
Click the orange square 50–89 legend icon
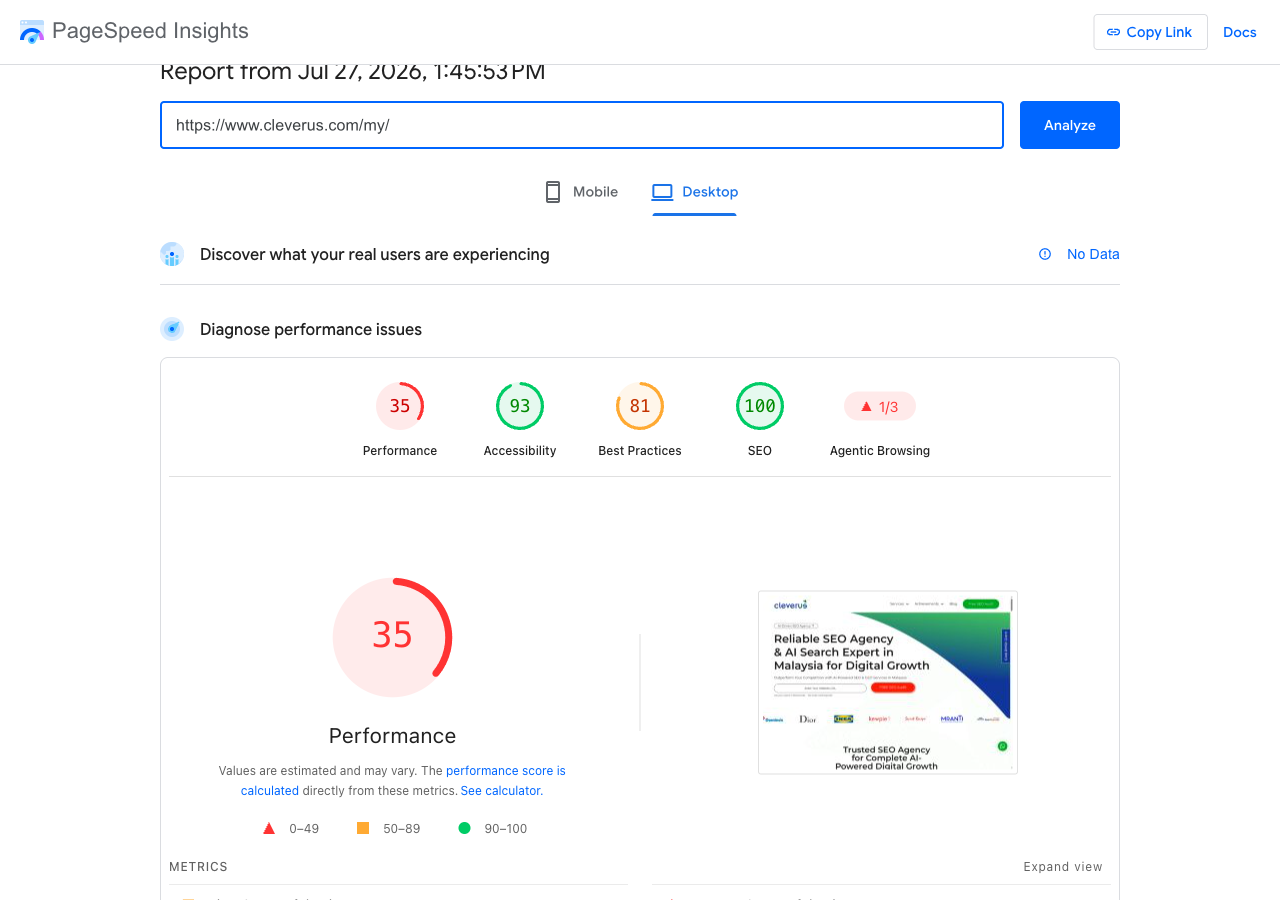pos(363,828)
